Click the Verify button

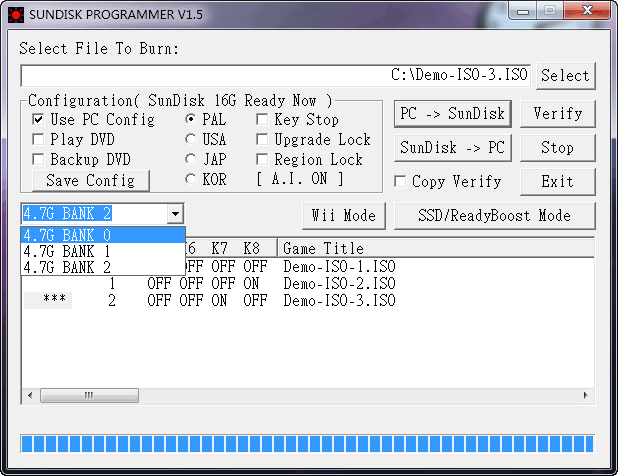click(558, 114)
